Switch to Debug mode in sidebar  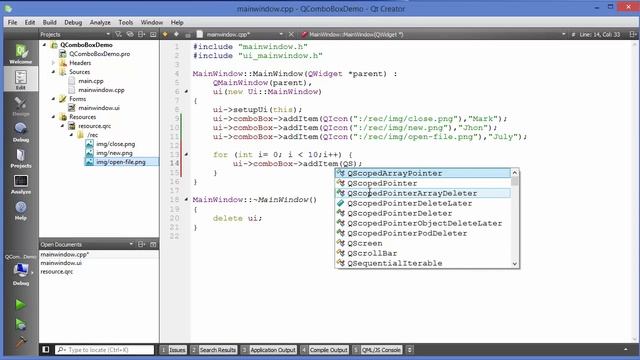21,132
